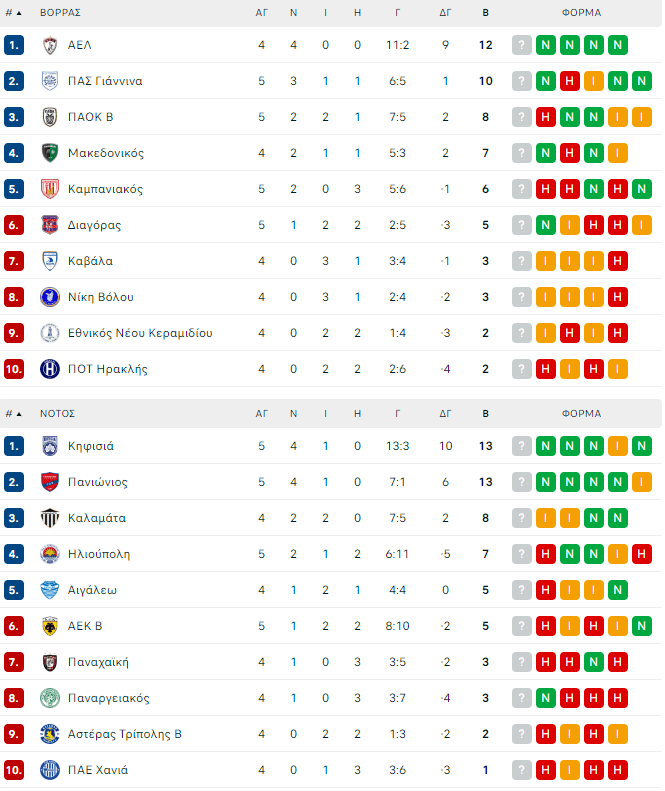Image resolution: width=665 pixels, height=791 pixels.
Task: Open the ΠΑΣ Γιάννινα team page
Action: click(105, 81)
